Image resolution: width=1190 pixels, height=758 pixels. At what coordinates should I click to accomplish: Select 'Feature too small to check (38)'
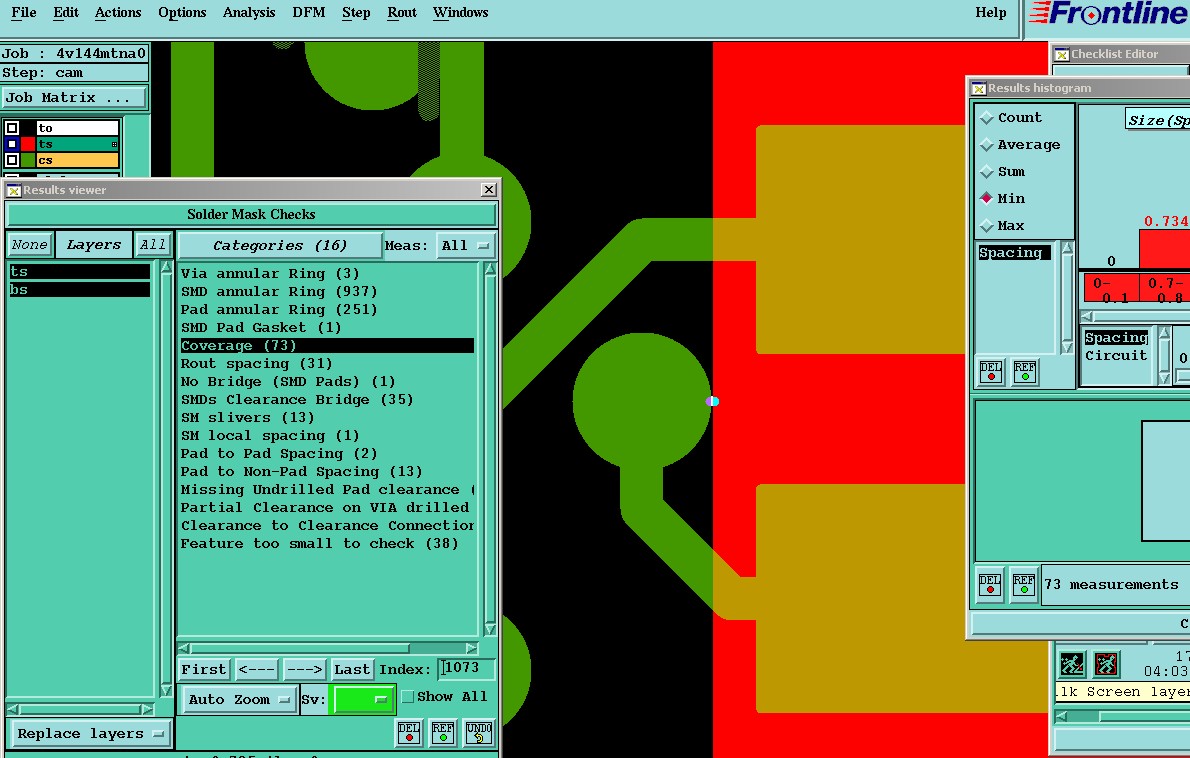(x=327, y=543)
